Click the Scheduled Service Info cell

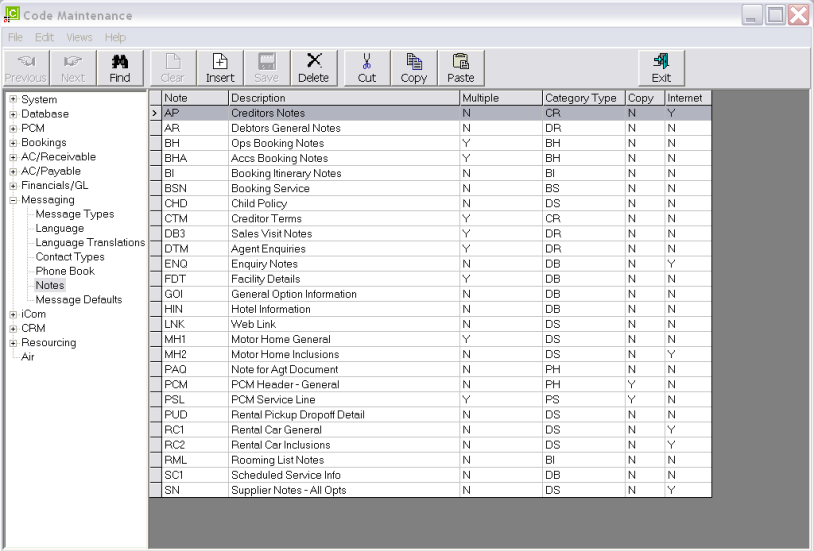344,475
